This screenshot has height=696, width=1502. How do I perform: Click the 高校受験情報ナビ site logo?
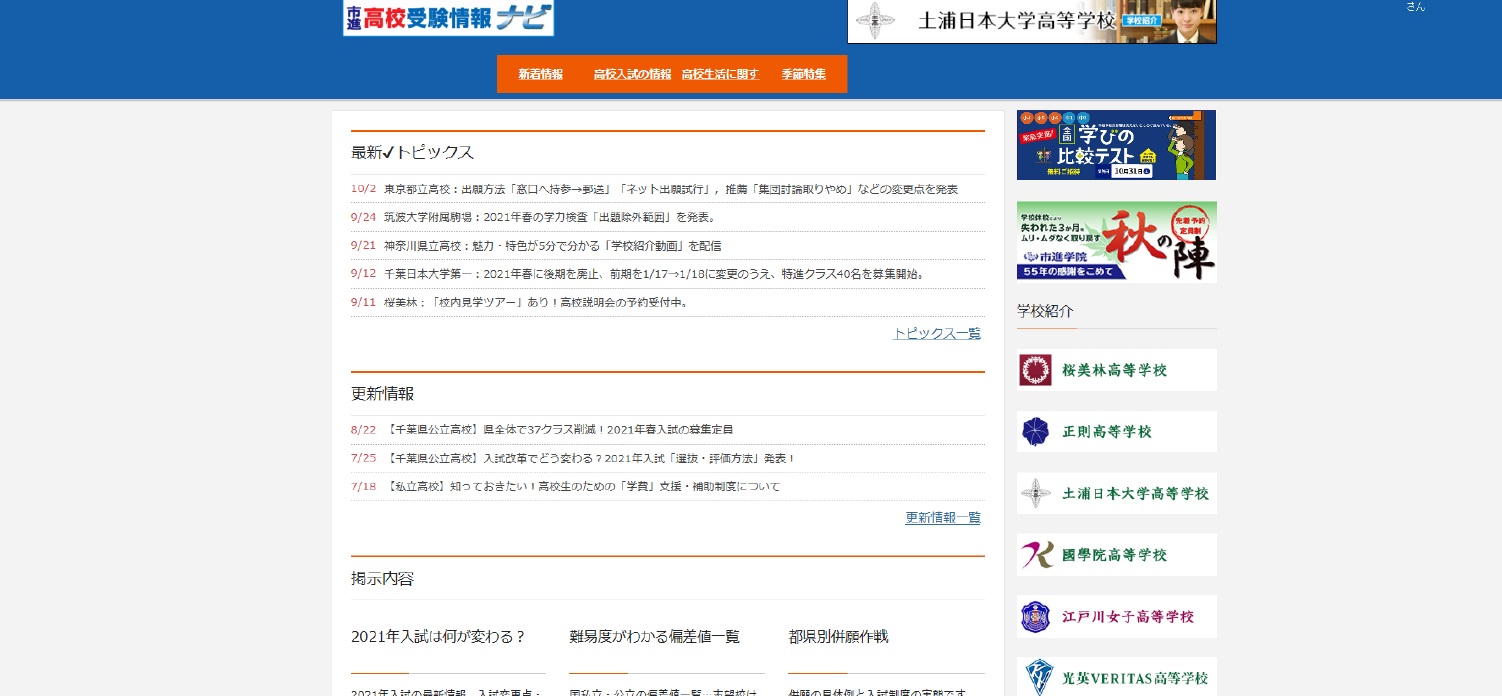tap(448, 18)
